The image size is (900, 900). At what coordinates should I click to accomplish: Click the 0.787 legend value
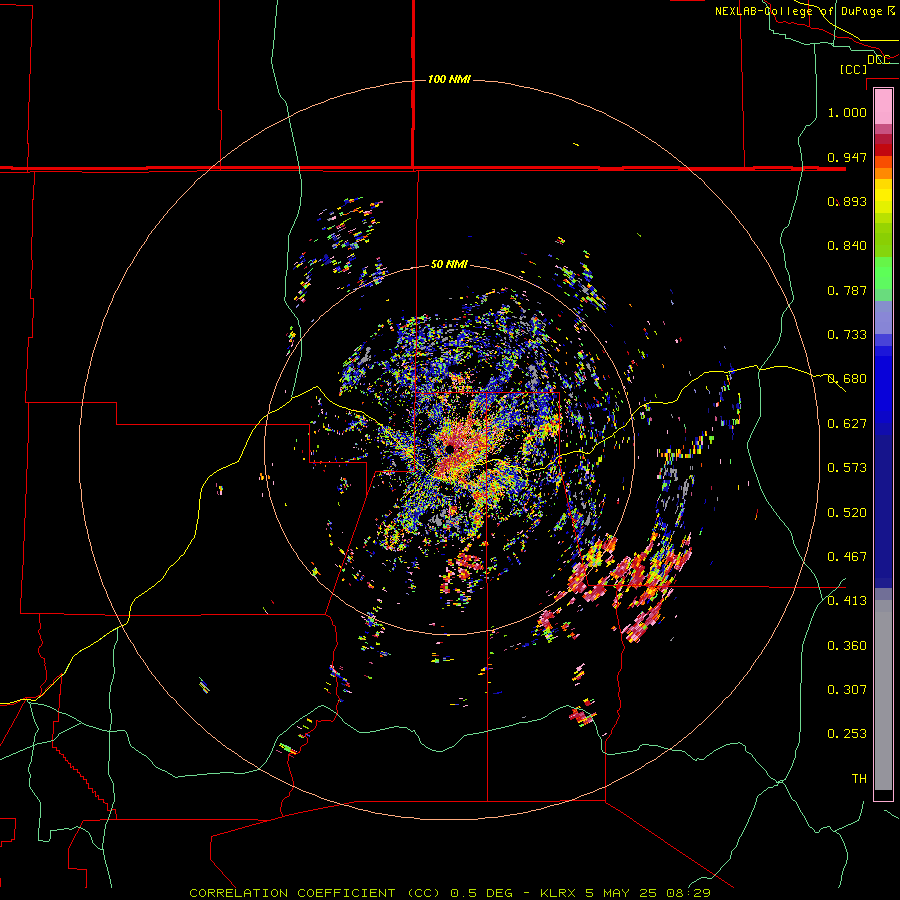pyautogui.click(x=847, y=290)
